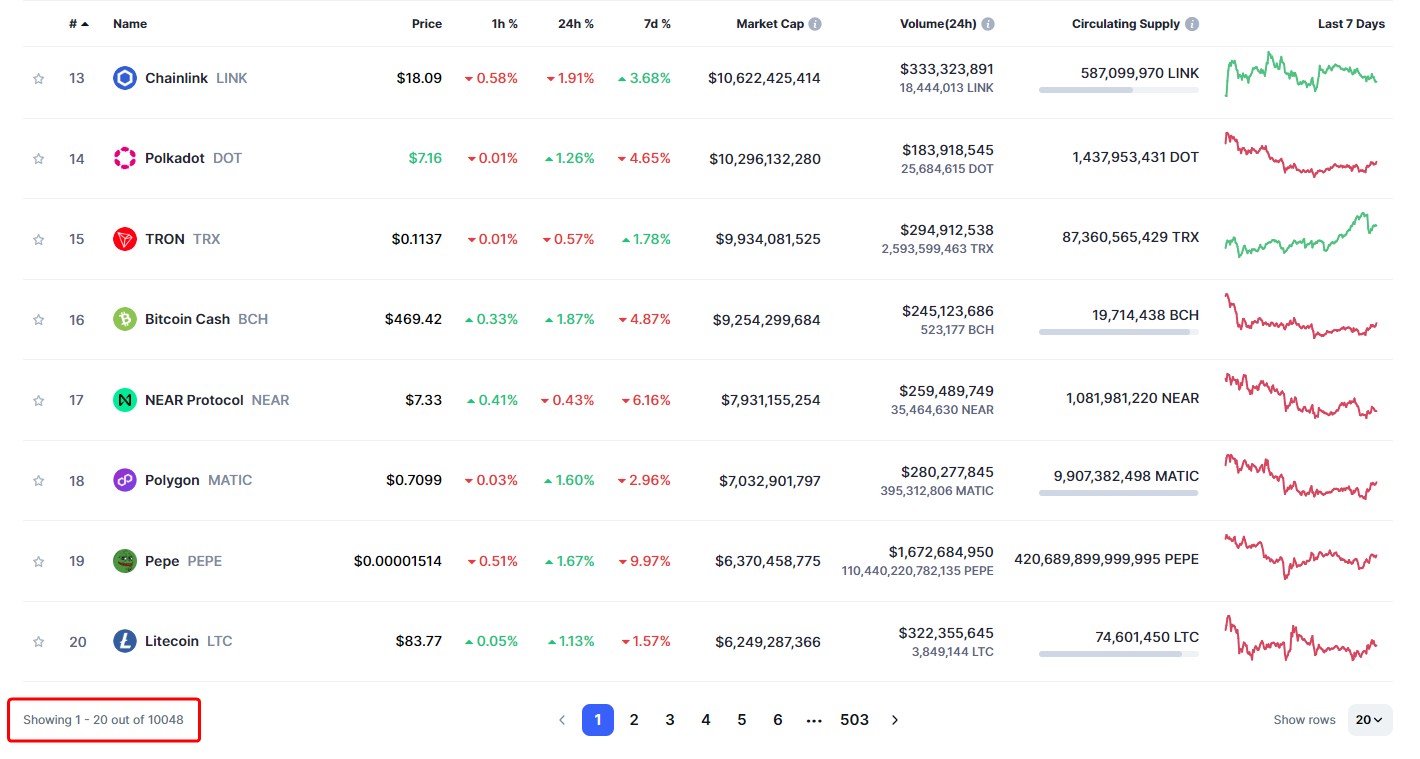Sort by the rank # column header
This screenshot has width=1420, height=759.
pyautogui.click(x=78, y=24)
